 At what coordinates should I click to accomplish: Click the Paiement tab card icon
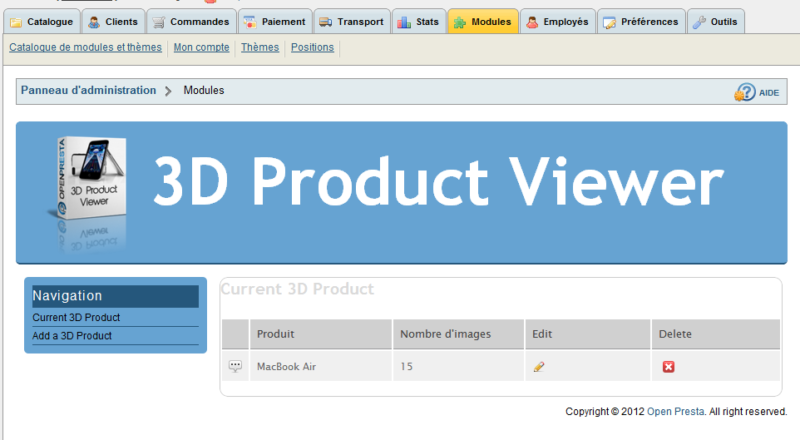250,22
